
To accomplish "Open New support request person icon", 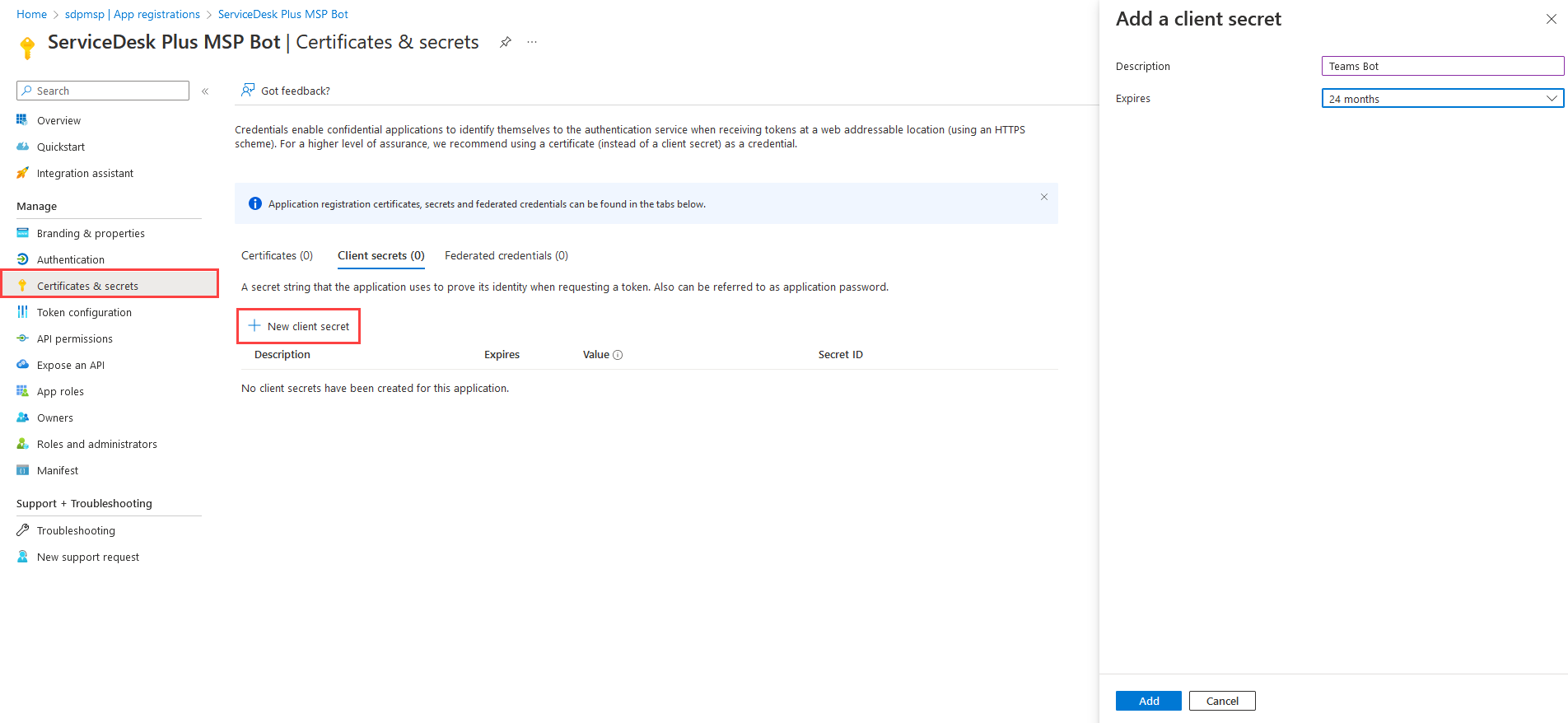I will [x=22, y=557].
